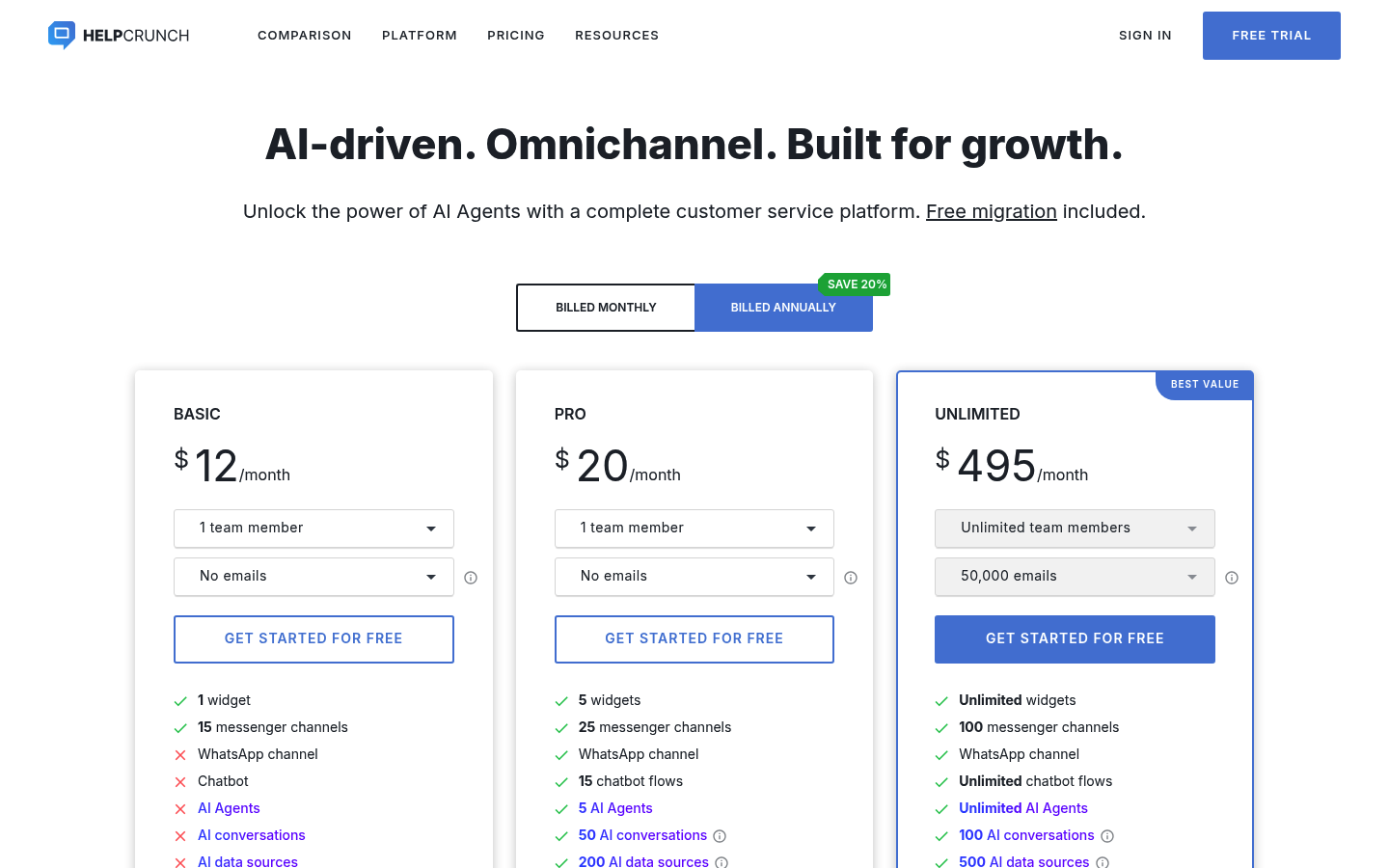Click "100 messenger channels" text
Image resolution: width=1389 pixels, height=868 pixels.
click(x=1039, y=727)
